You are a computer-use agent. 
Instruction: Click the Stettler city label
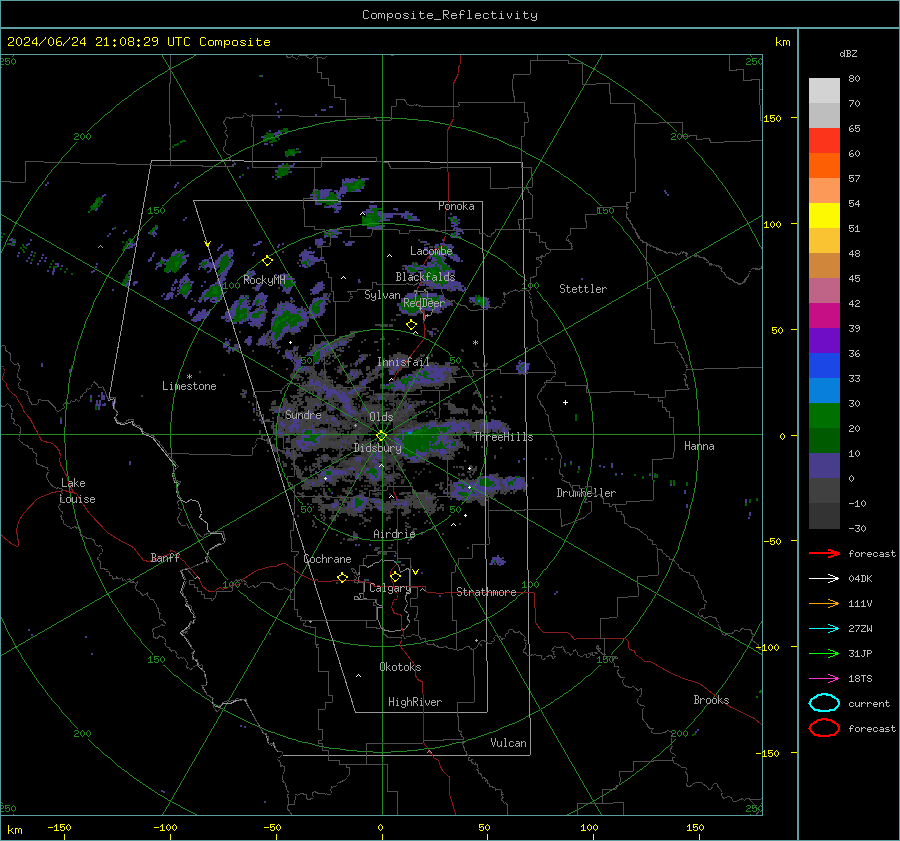coord(583,289)
